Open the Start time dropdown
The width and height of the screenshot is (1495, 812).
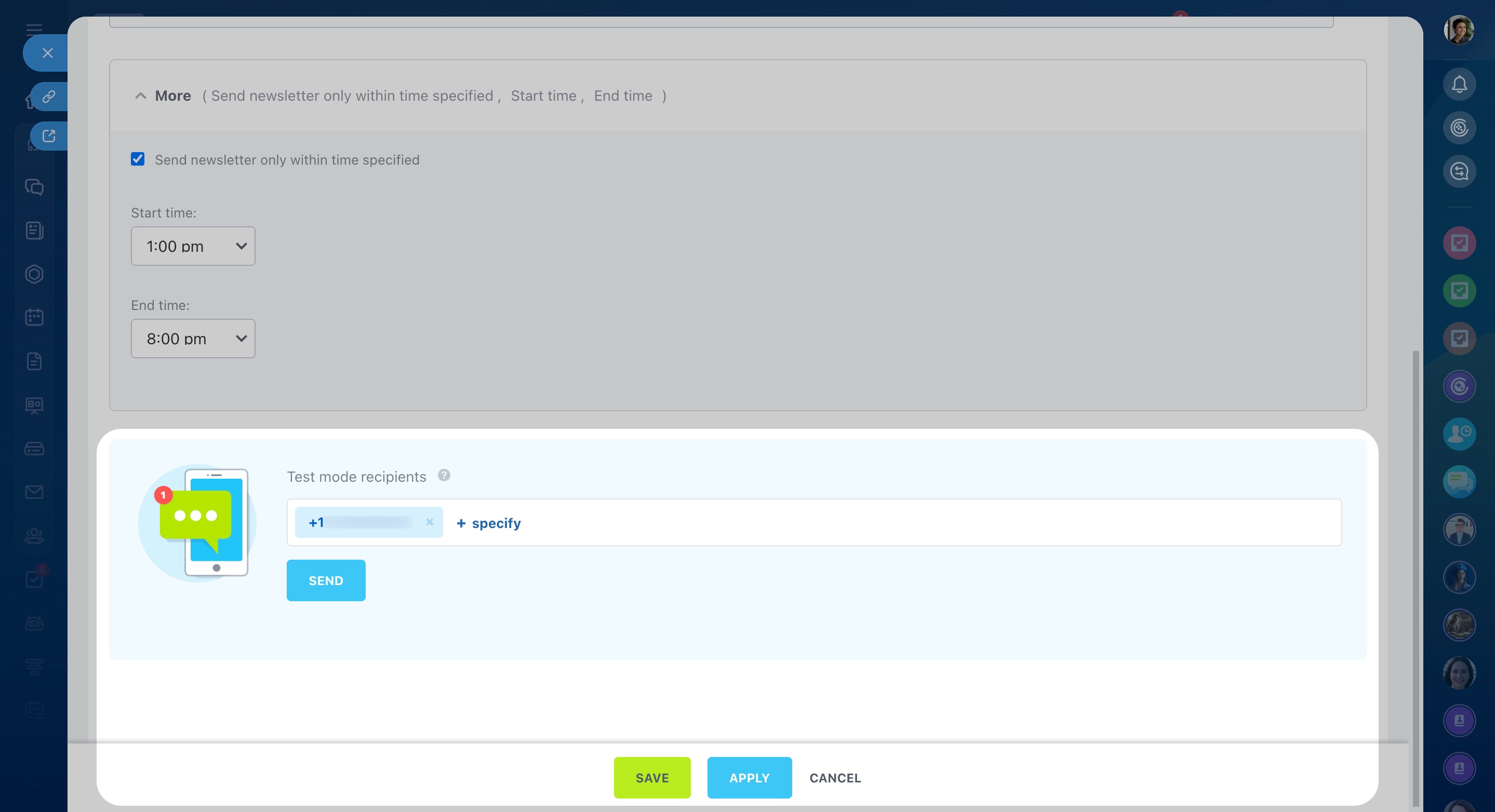pos(193,246)
